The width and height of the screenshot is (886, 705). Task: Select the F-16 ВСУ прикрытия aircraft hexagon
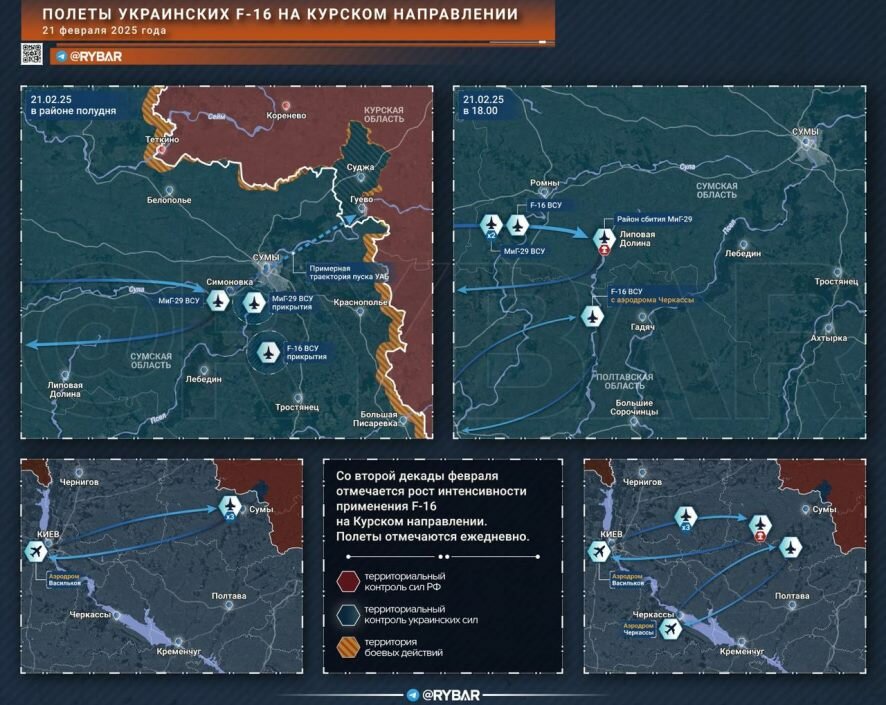tap(268, 352)
